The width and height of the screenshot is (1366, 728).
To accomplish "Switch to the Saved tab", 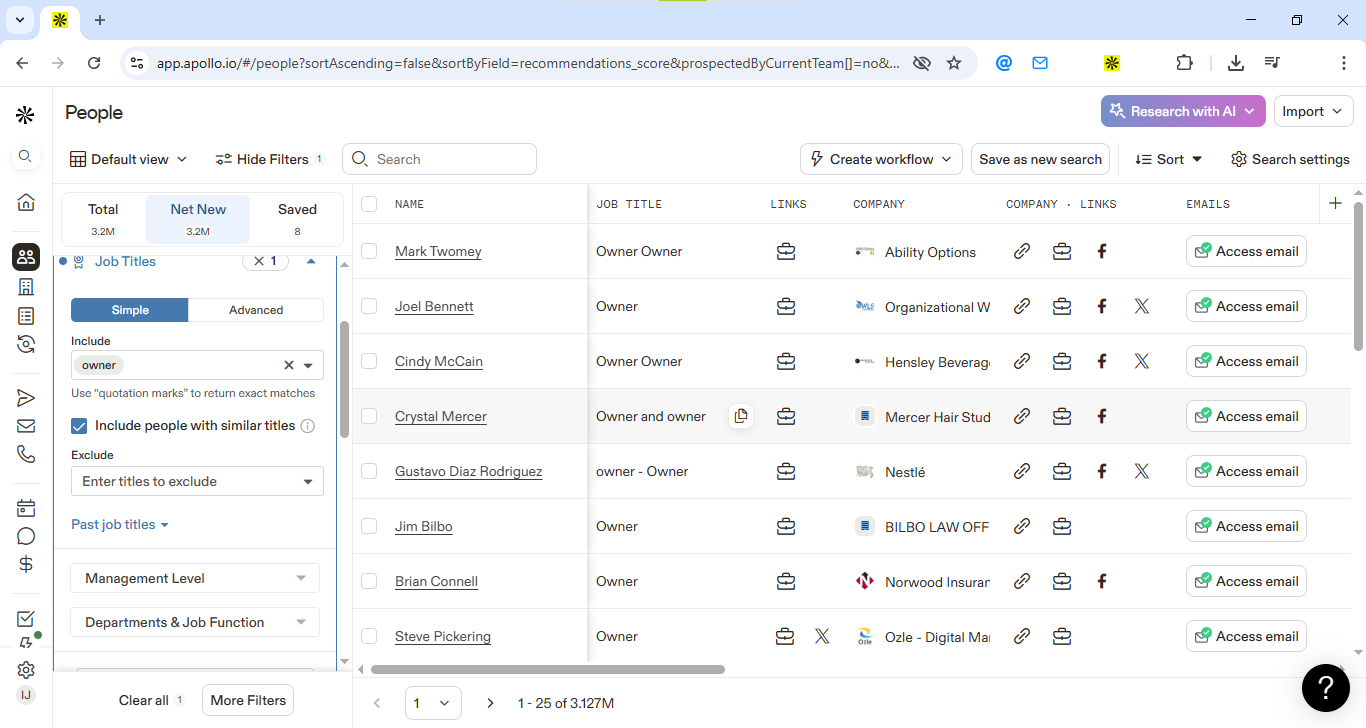I will pyautogui.click(x=297, y=219).
